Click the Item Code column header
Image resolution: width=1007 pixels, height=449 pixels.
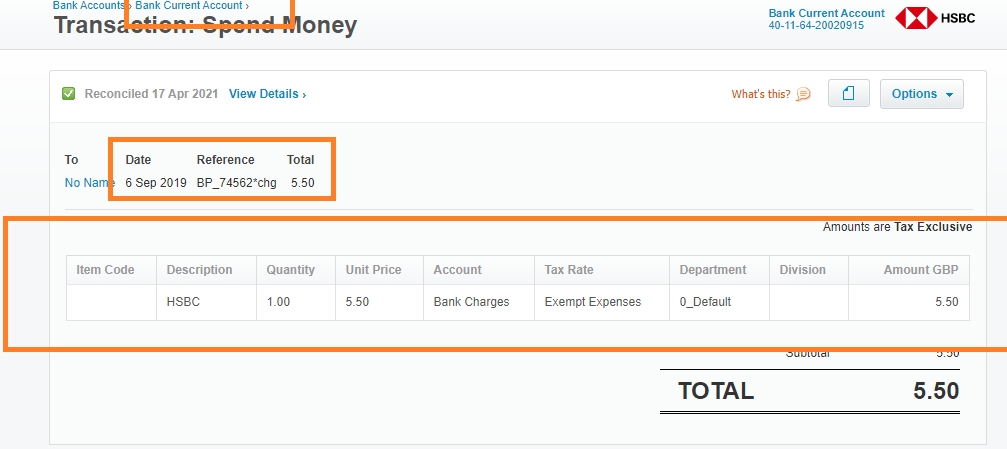111,270
